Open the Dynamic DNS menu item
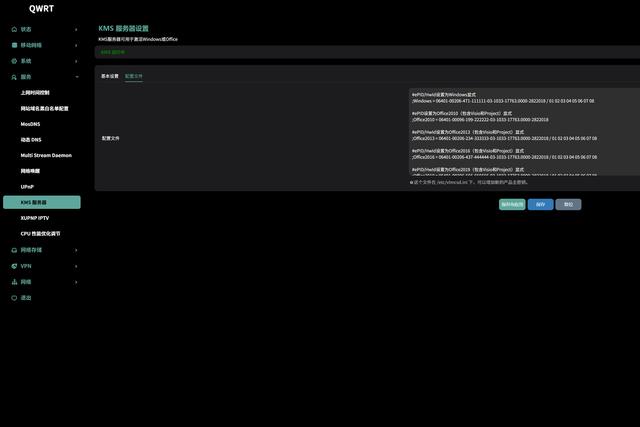 click(x=31, y=140)
